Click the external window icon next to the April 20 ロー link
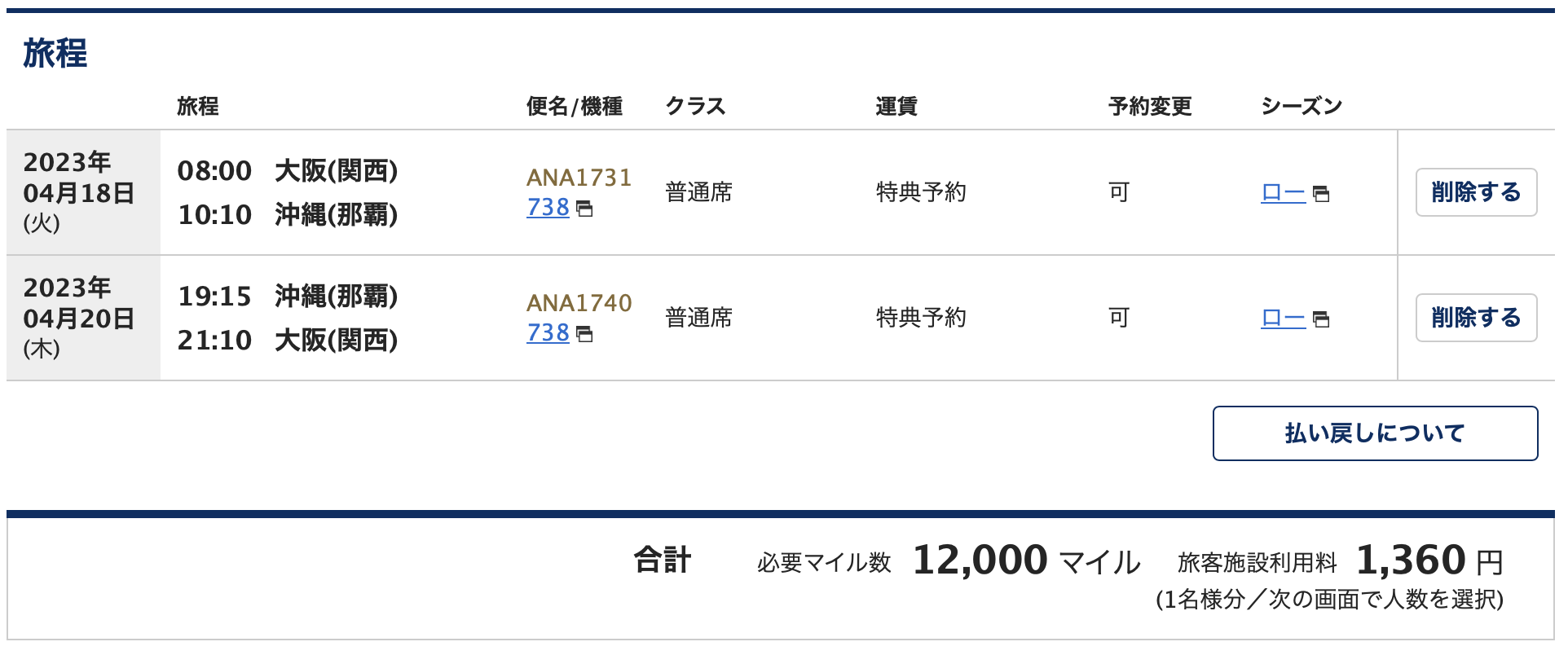Screen dimensions: 1568x655 pos(1320,319)
